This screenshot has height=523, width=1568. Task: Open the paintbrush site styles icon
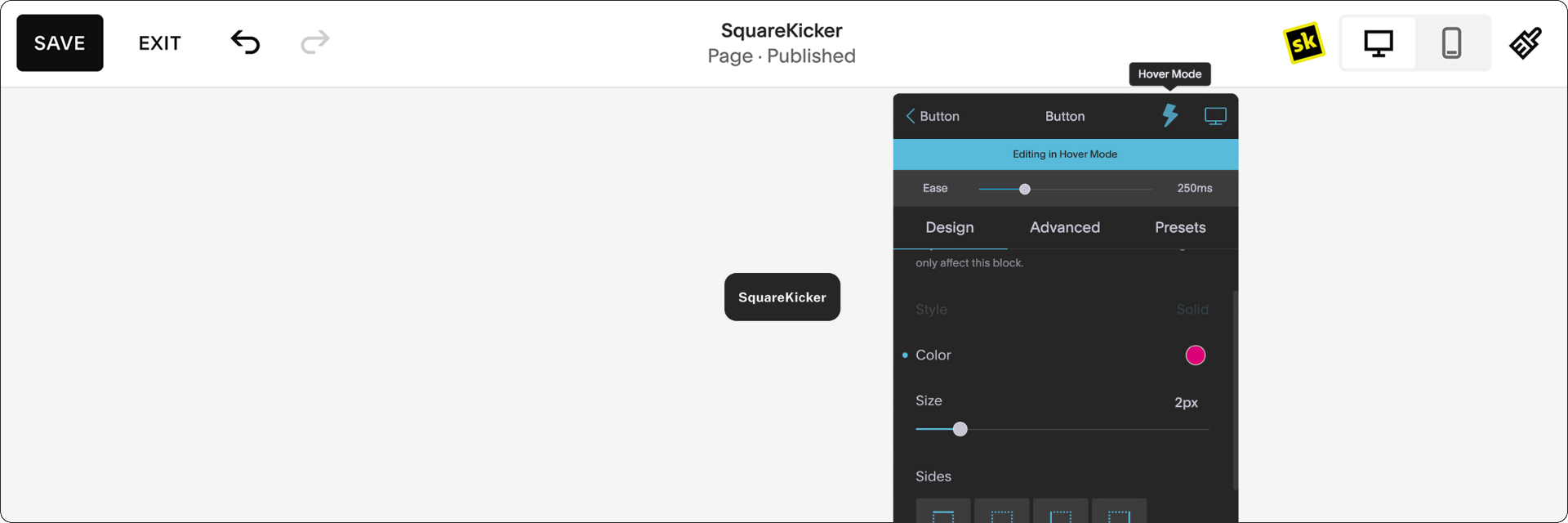pos(1525,42)
